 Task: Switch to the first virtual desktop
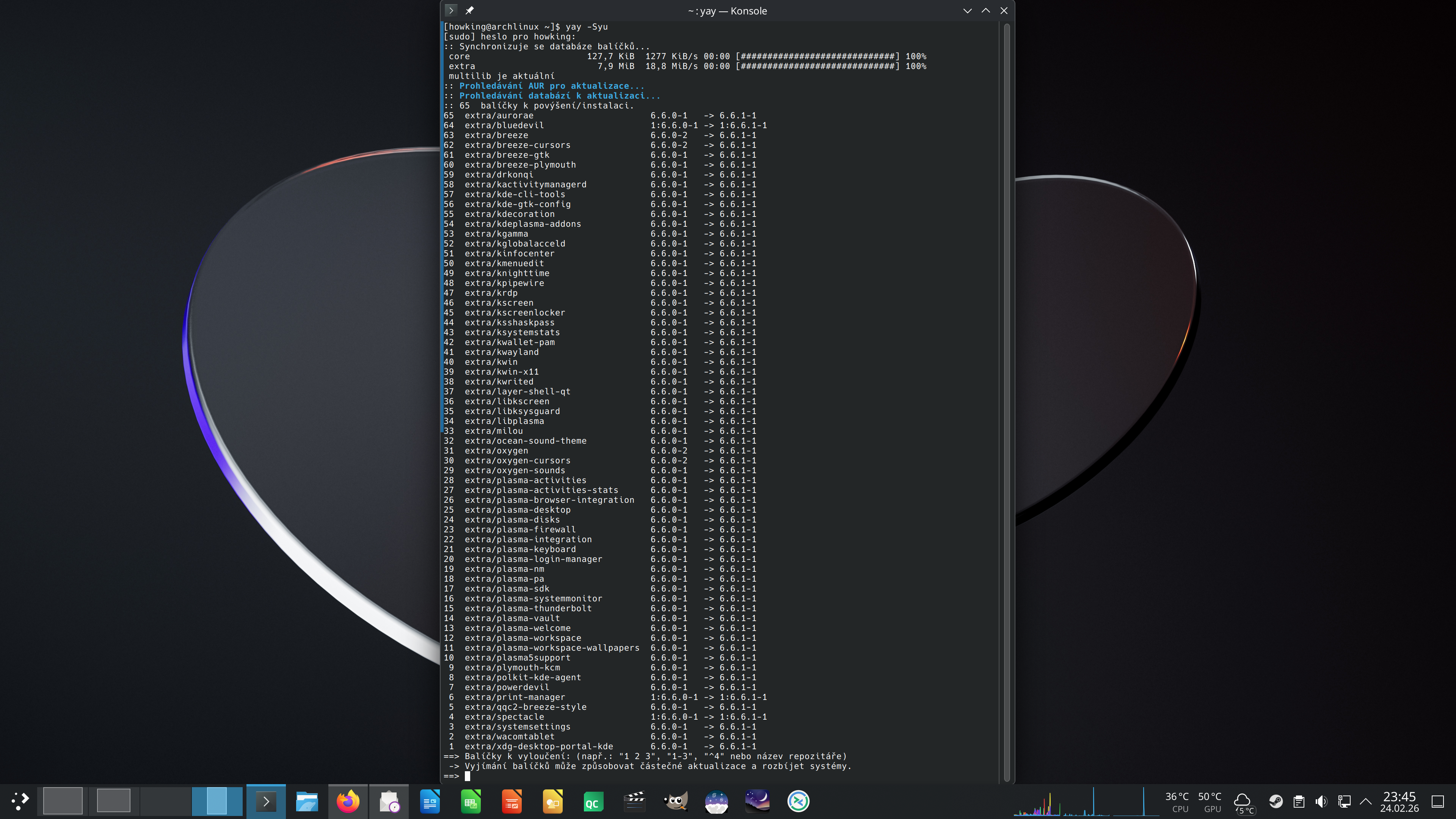click(x=63, y=801)
